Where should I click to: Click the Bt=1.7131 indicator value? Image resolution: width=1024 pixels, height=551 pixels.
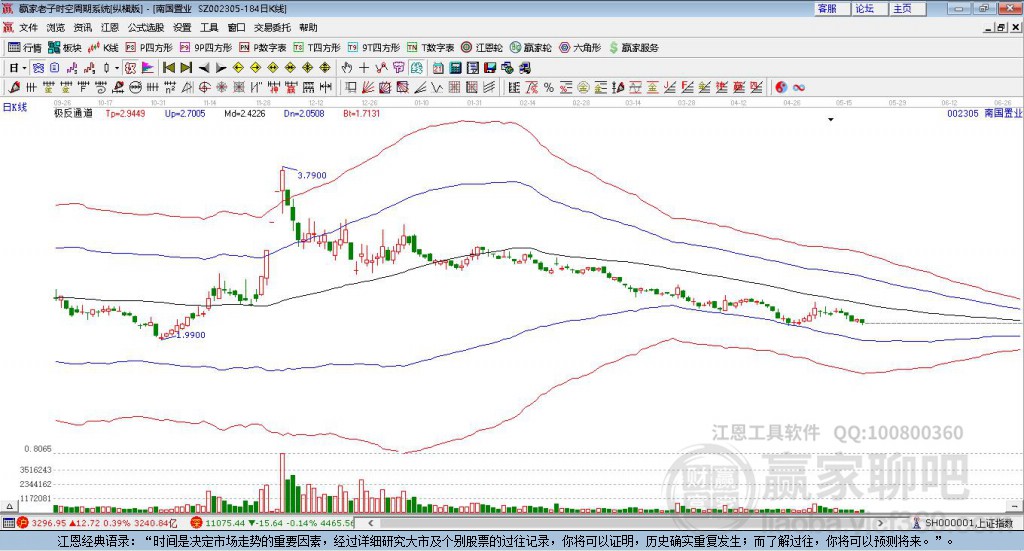[x=362, y=113]
